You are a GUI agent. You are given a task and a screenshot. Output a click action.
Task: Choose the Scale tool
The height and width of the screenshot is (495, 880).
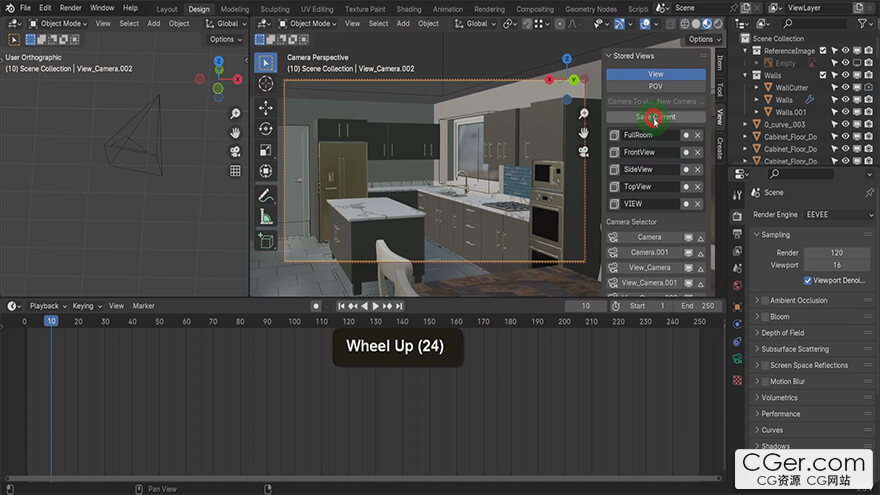[x=266, y=150]
